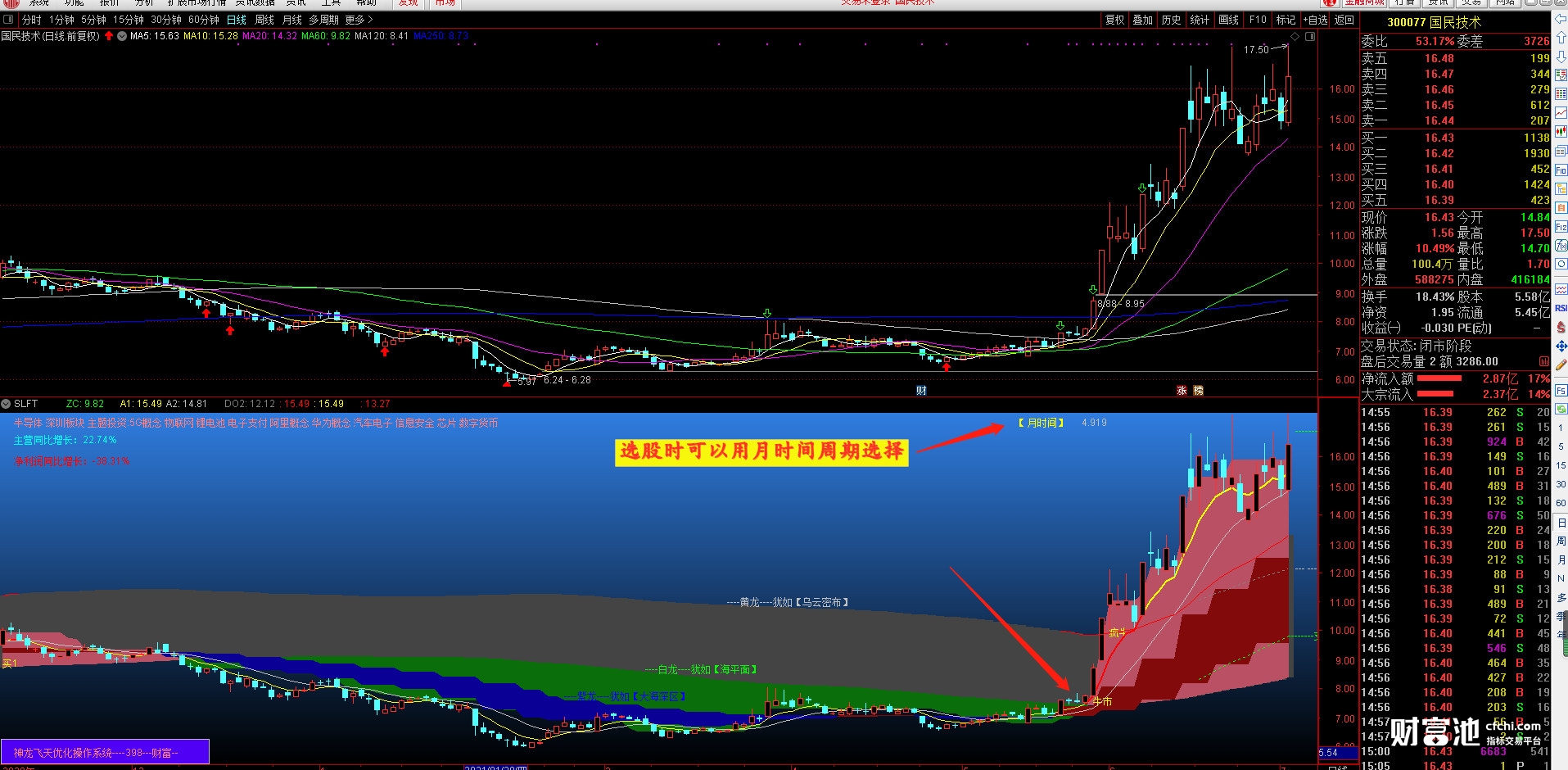Viewport: 1568px width, 770px height.
Task: Switch to the 分时 time-sharing tab
Action: 31,20
